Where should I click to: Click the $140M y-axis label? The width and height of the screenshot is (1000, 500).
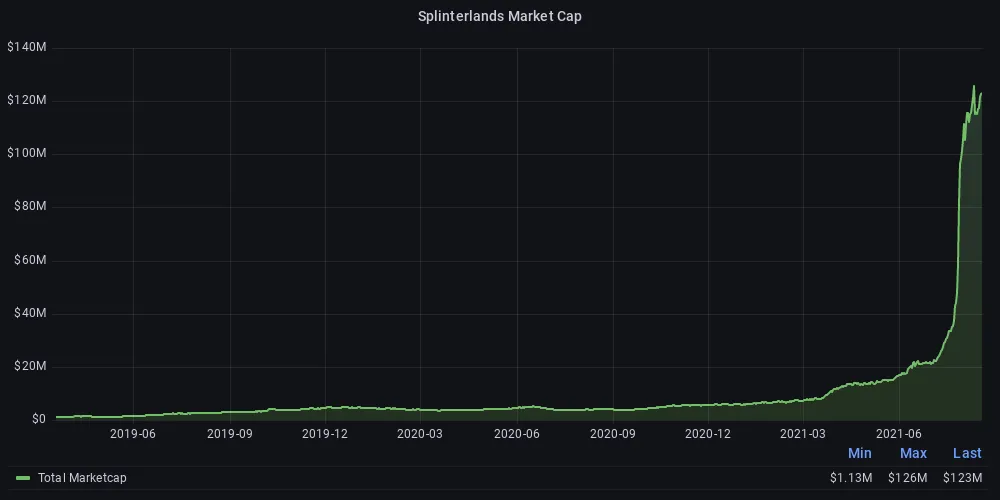pos(26,47)
